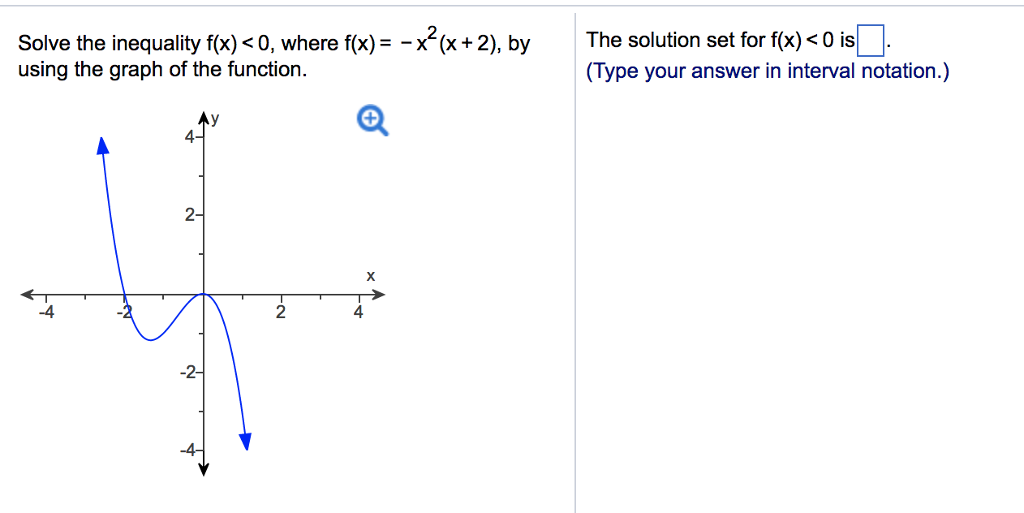1024x513 pixels.
Task: Click the x-axis tick label 2
Action: point(281,312)
